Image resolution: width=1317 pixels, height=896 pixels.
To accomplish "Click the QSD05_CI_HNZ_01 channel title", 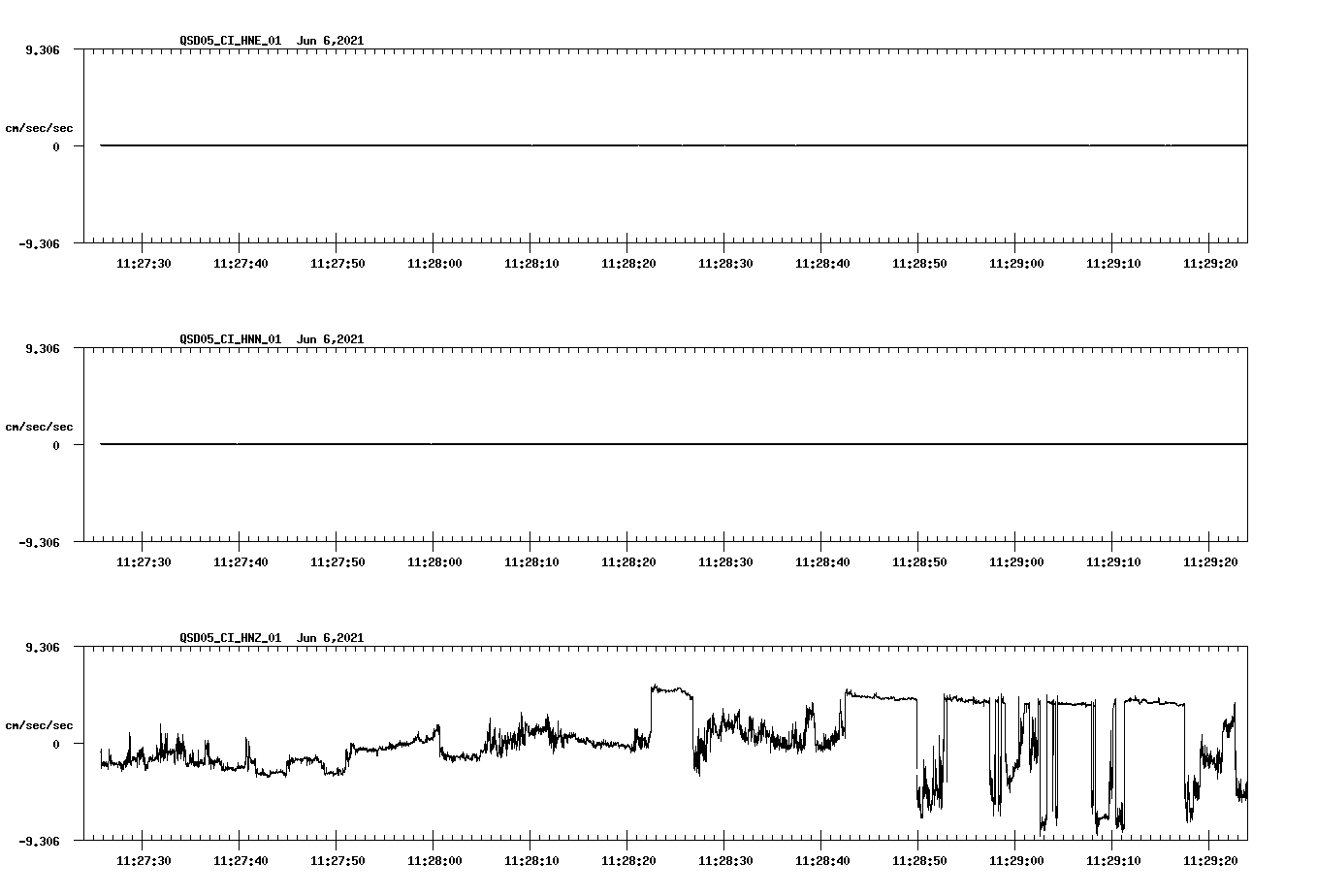I will (231, 638).
